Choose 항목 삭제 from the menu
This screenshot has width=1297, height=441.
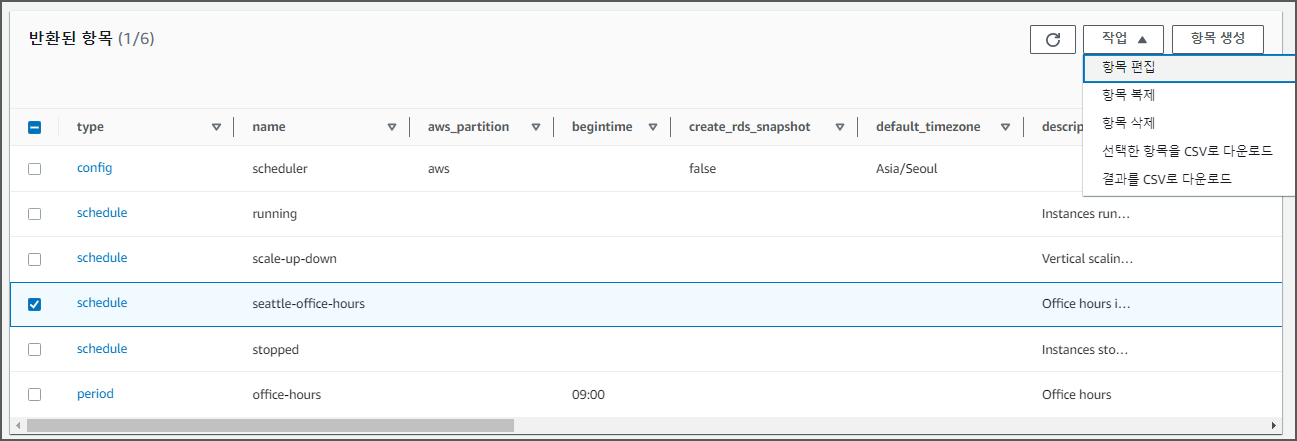(1189, 123)
